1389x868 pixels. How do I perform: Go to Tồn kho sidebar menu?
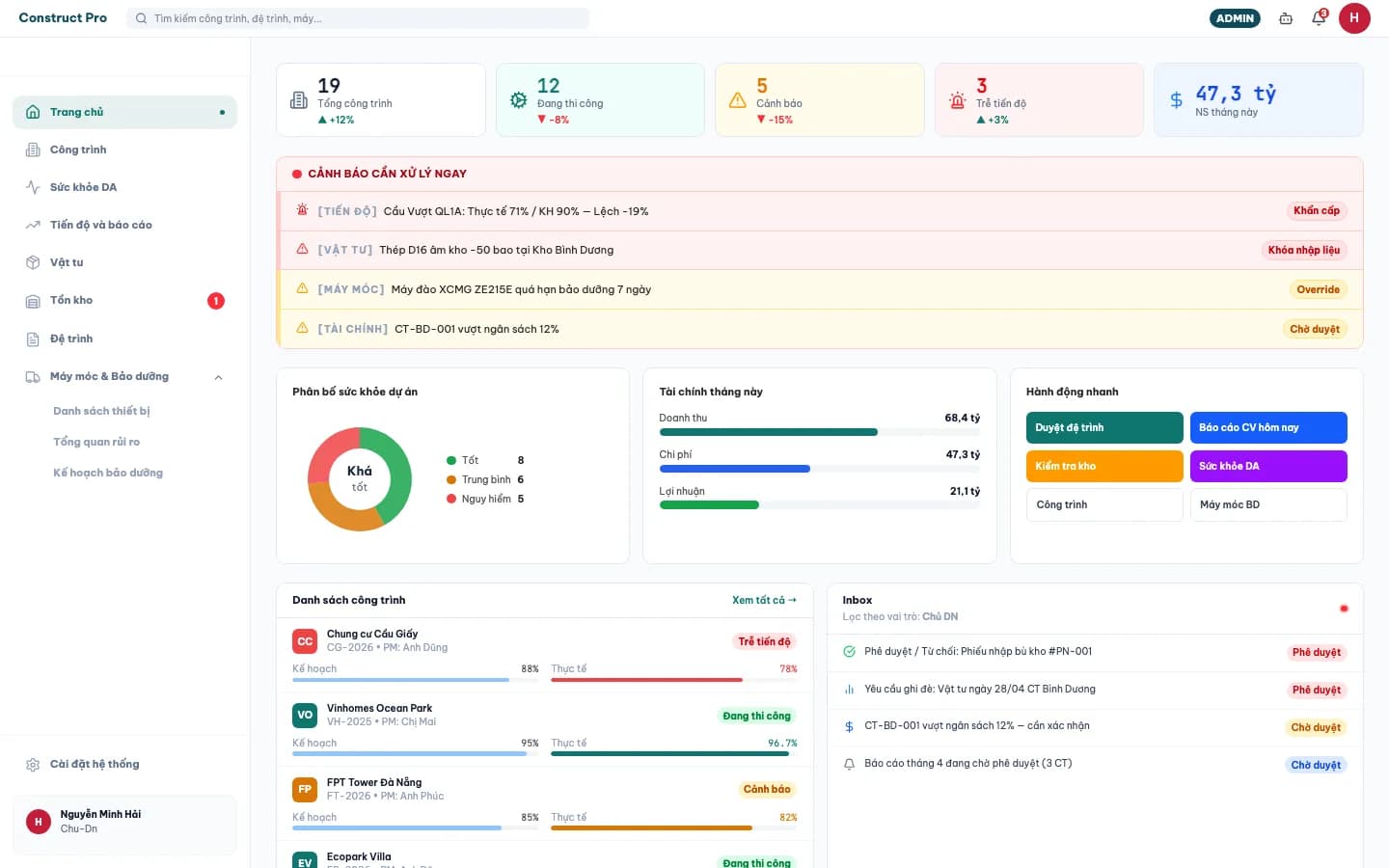[124, 301]
